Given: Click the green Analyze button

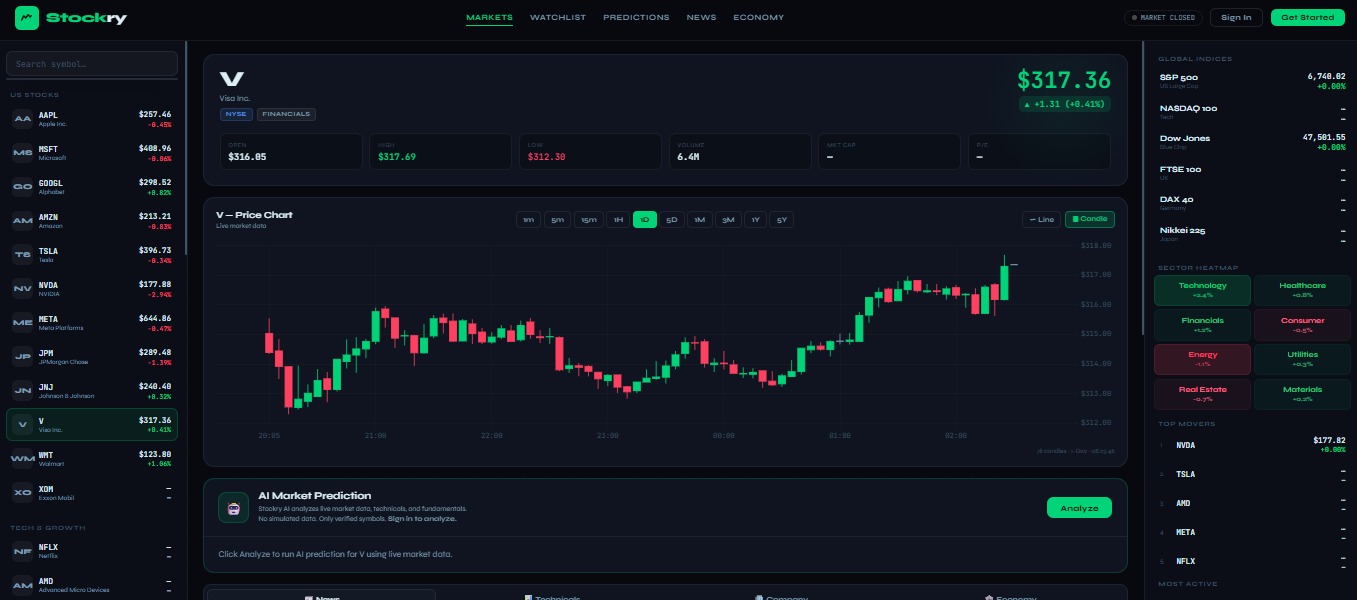Looking at the screenshot, I should coord(1078,508).
